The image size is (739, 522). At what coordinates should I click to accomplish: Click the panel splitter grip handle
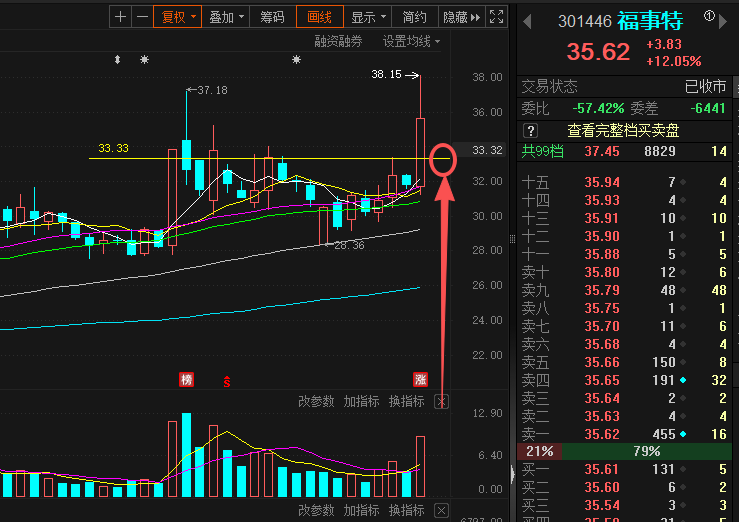pos(512,239)
